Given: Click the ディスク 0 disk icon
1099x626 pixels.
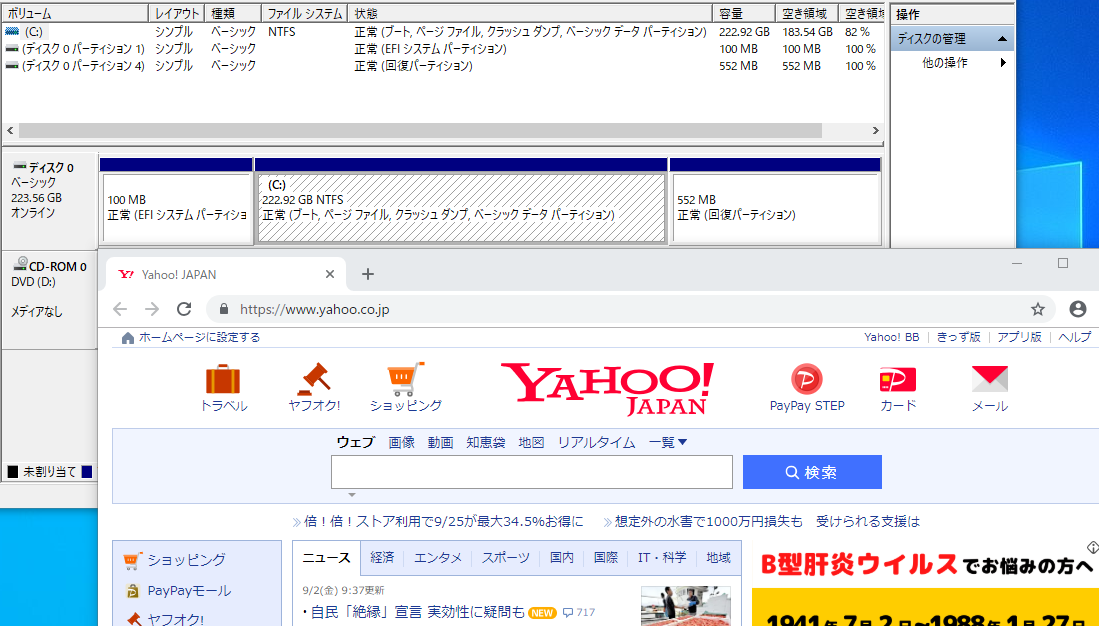Looking at the screenshot, I should pos(20,166).
